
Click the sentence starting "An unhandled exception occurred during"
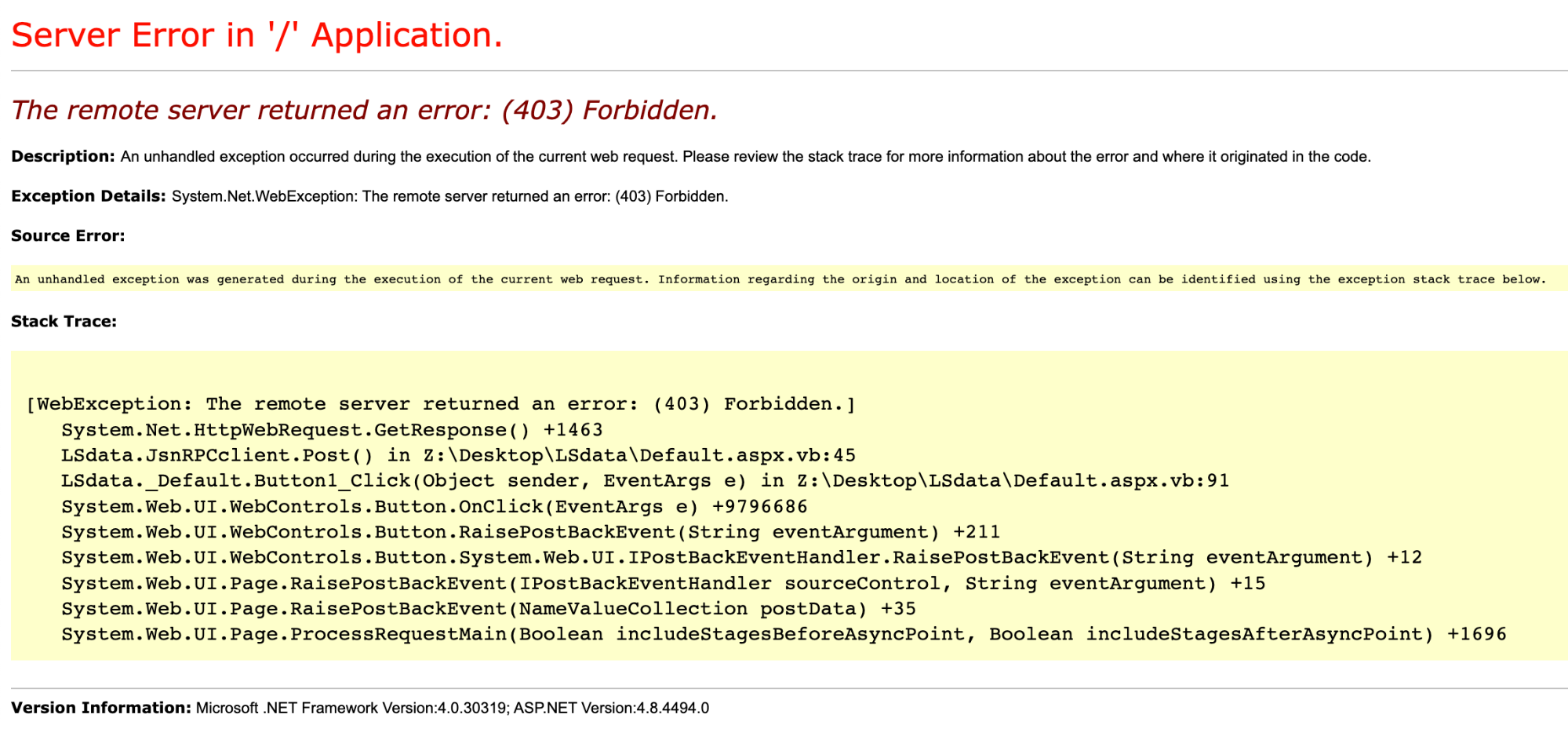tap(745, 157)
